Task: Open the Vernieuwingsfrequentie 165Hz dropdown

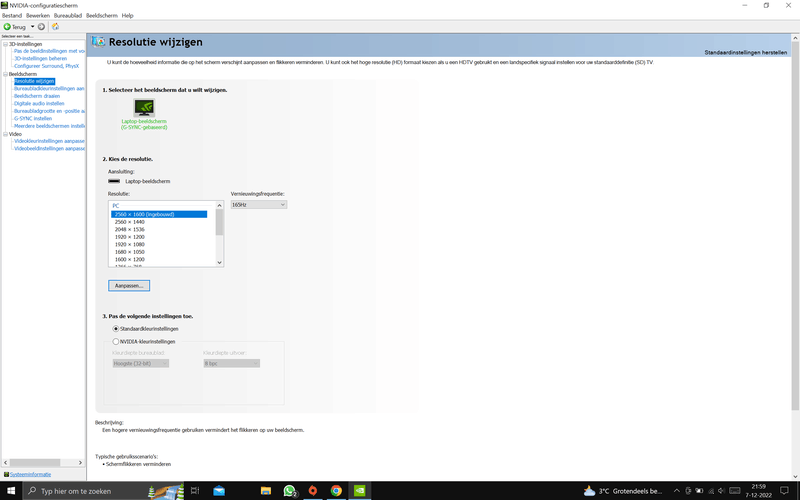Action: click(x=259, y=205)
